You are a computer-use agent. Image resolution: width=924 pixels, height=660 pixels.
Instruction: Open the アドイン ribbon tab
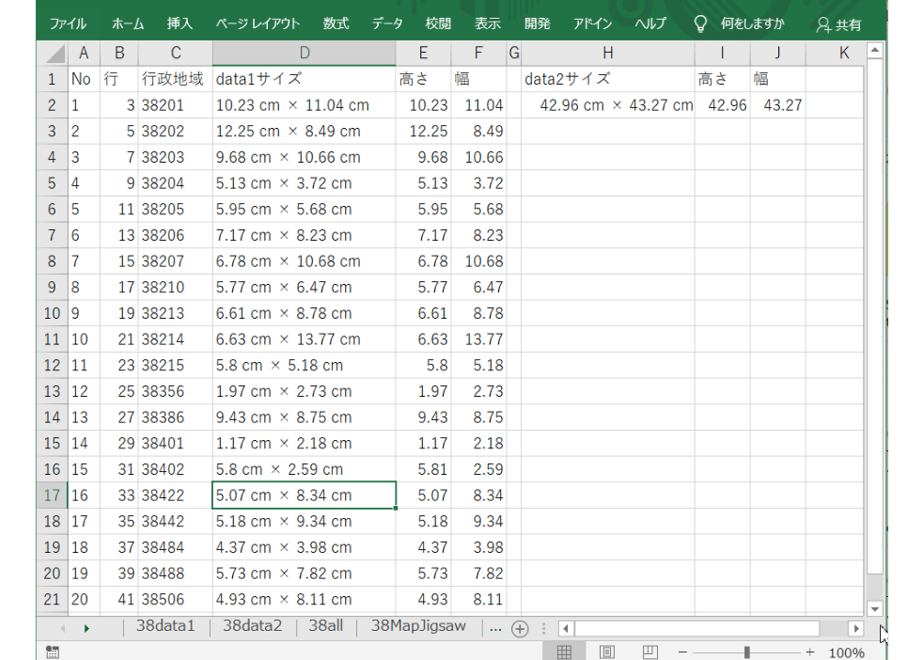coord(592,24)
